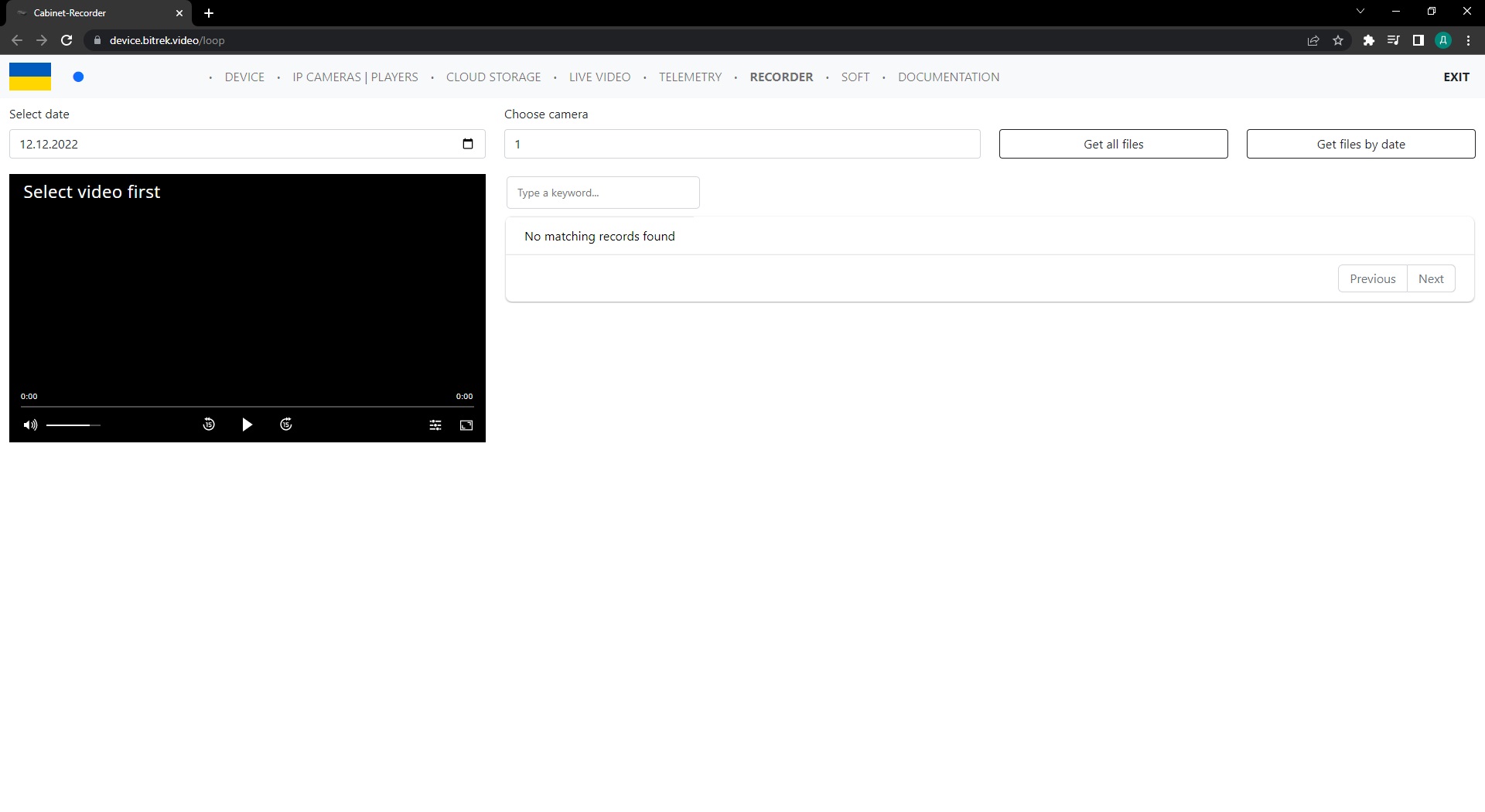Toggle the browser side panel
This screenshot has width=1485, height=812.
[x=1418, y=40]
